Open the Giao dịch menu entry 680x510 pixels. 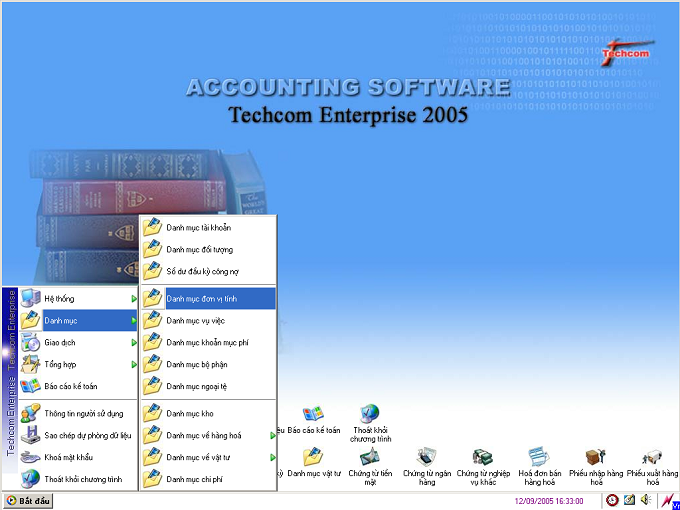(x=78, y=343)
